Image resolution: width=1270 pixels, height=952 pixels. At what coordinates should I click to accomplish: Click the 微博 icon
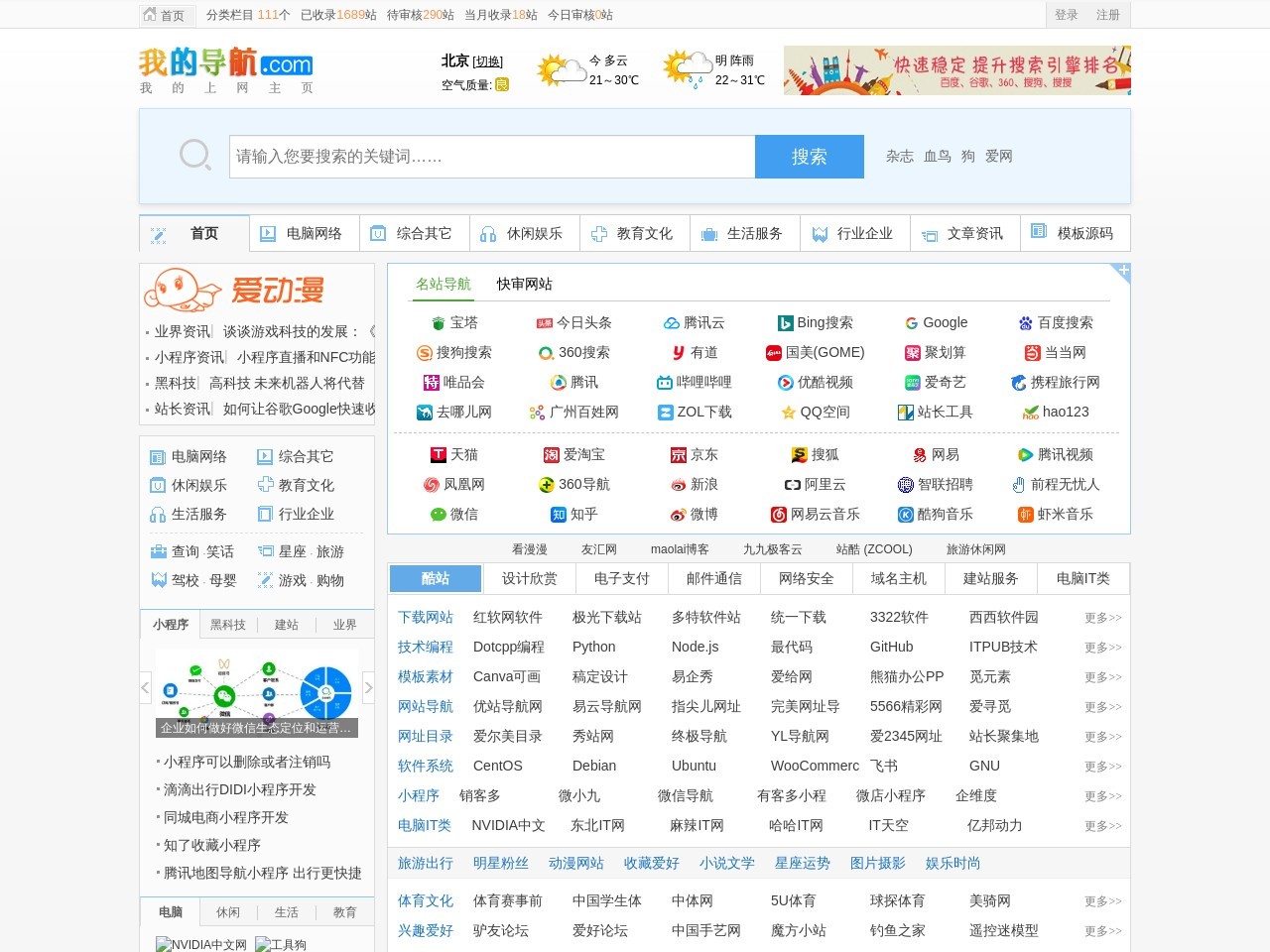pos(679,515)
